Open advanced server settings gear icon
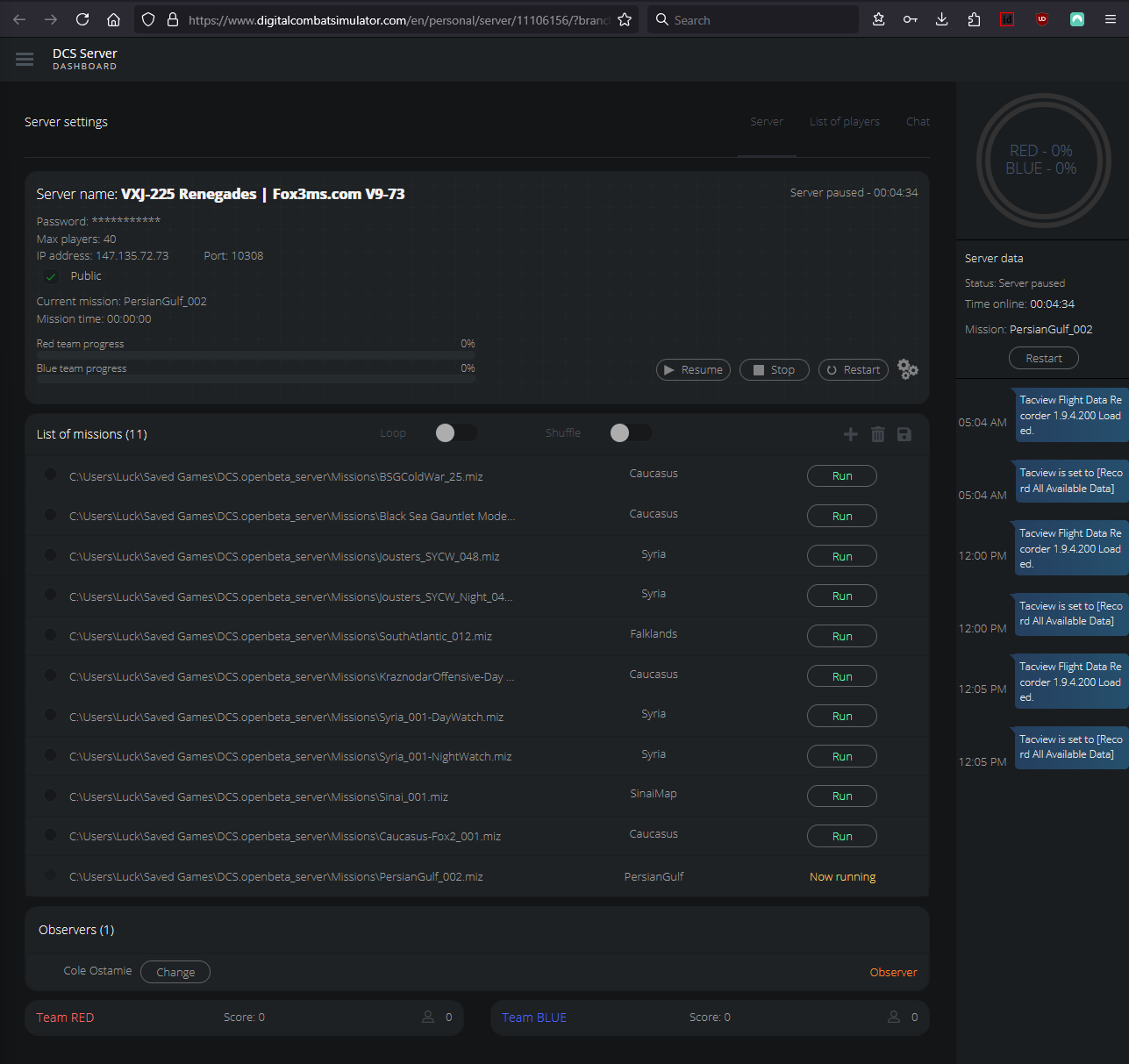 point(908,370)
